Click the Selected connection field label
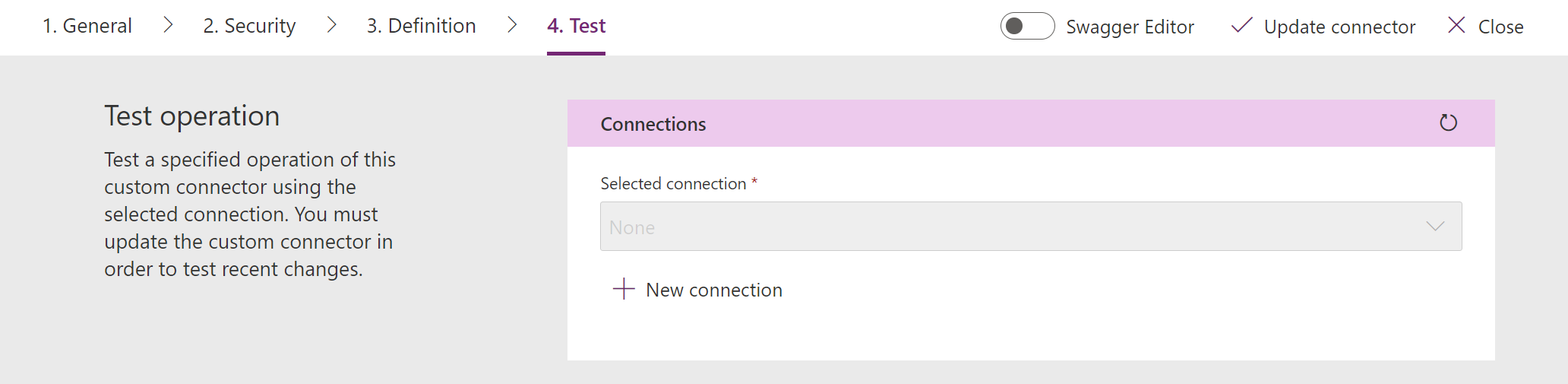 coord(673,183)
